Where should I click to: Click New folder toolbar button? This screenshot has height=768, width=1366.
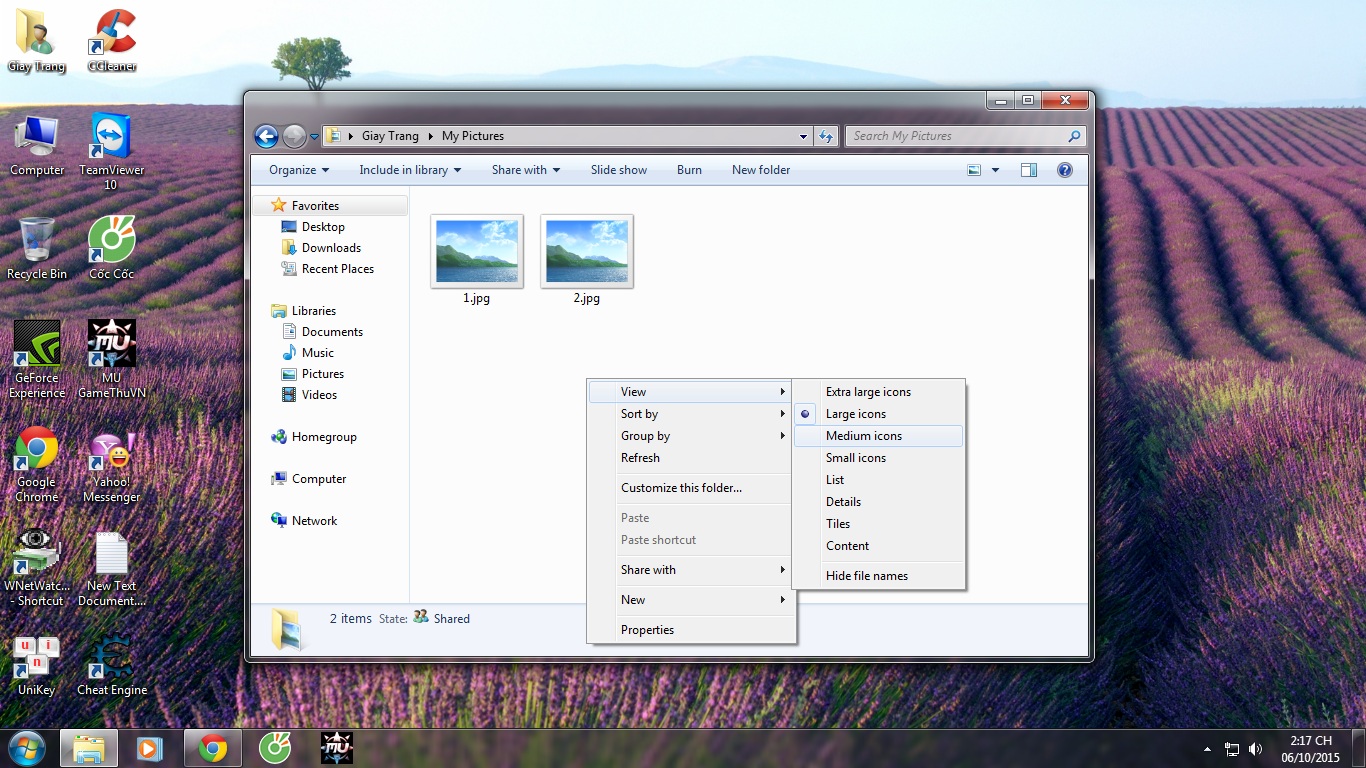click(761, 170)
